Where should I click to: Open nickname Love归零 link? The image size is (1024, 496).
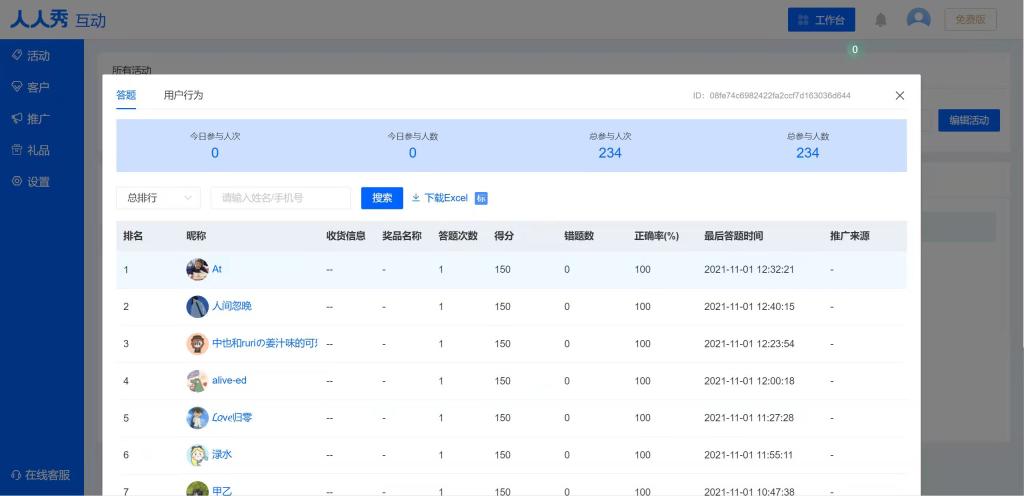tap(232, 417)
